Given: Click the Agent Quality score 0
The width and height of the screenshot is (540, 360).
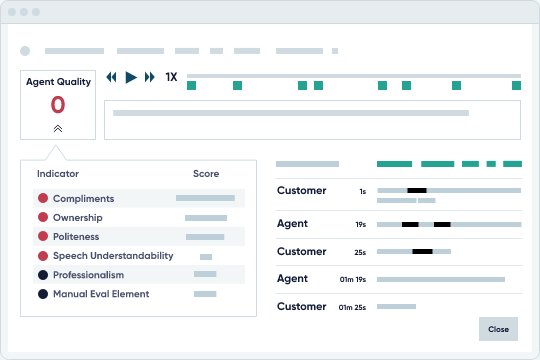Looking at the screenshot, I should (x=58, y=105).
